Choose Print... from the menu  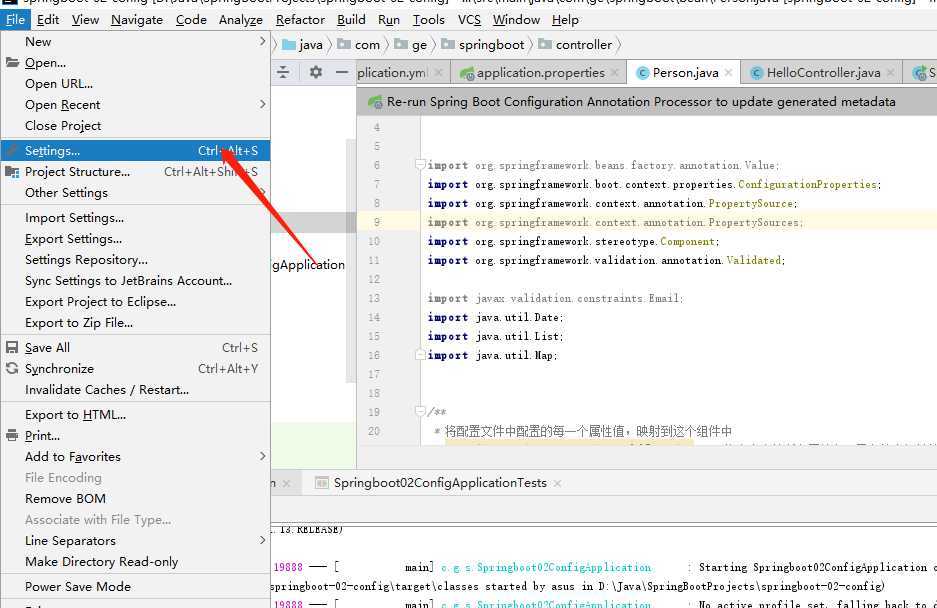(136, 435)
